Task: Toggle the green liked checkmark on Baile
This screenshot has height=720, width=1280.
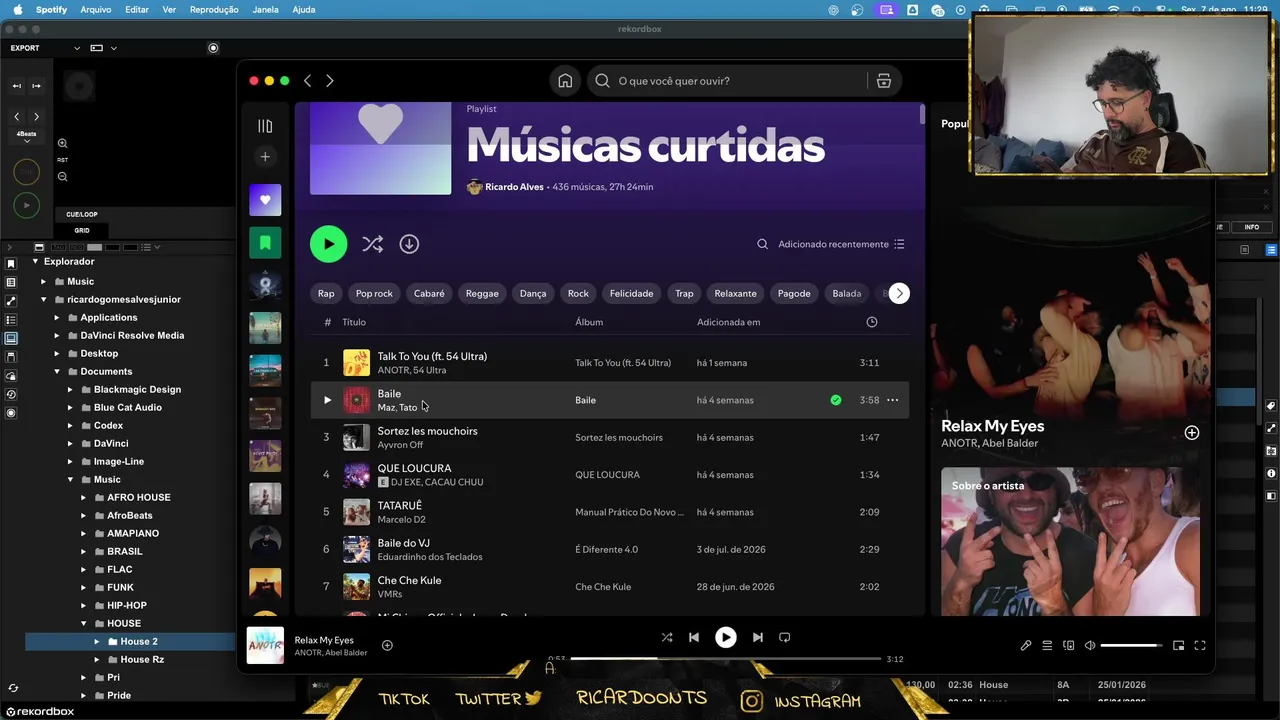Action: click(x=836, y=400)
